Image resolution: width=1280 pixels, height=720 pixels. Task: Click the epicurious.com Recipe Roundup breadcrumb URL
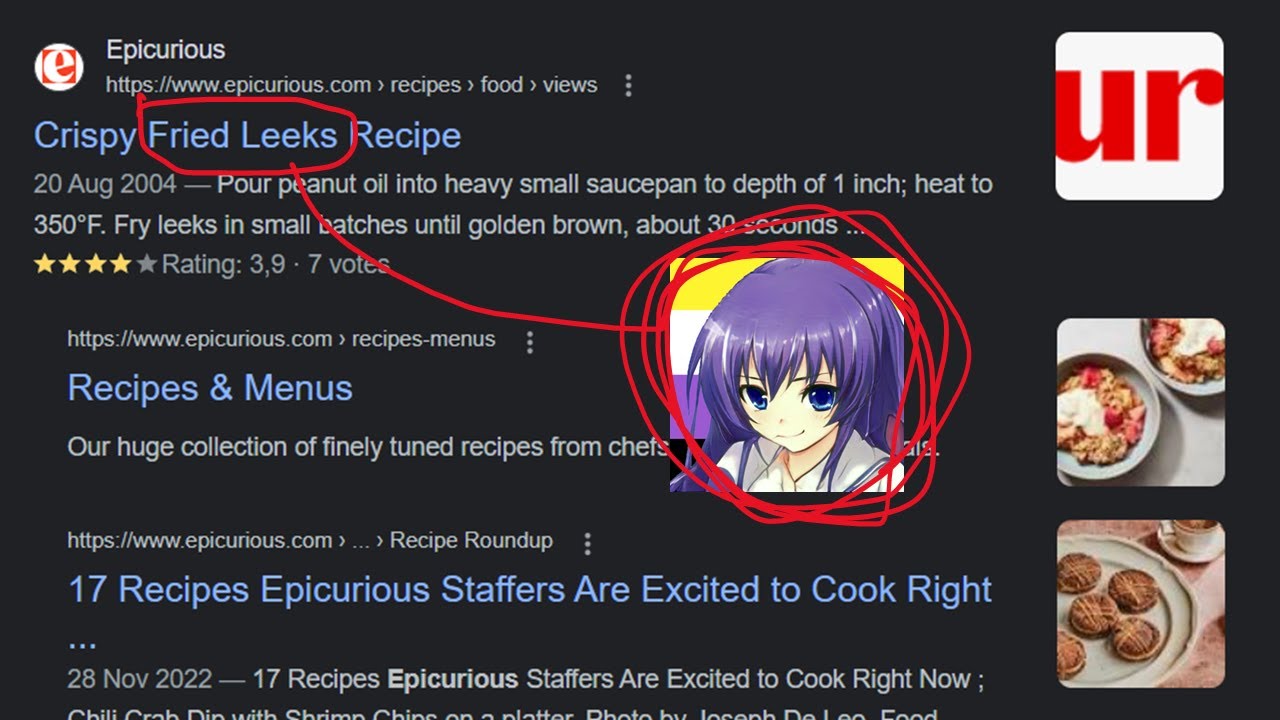tap(310, 541)
